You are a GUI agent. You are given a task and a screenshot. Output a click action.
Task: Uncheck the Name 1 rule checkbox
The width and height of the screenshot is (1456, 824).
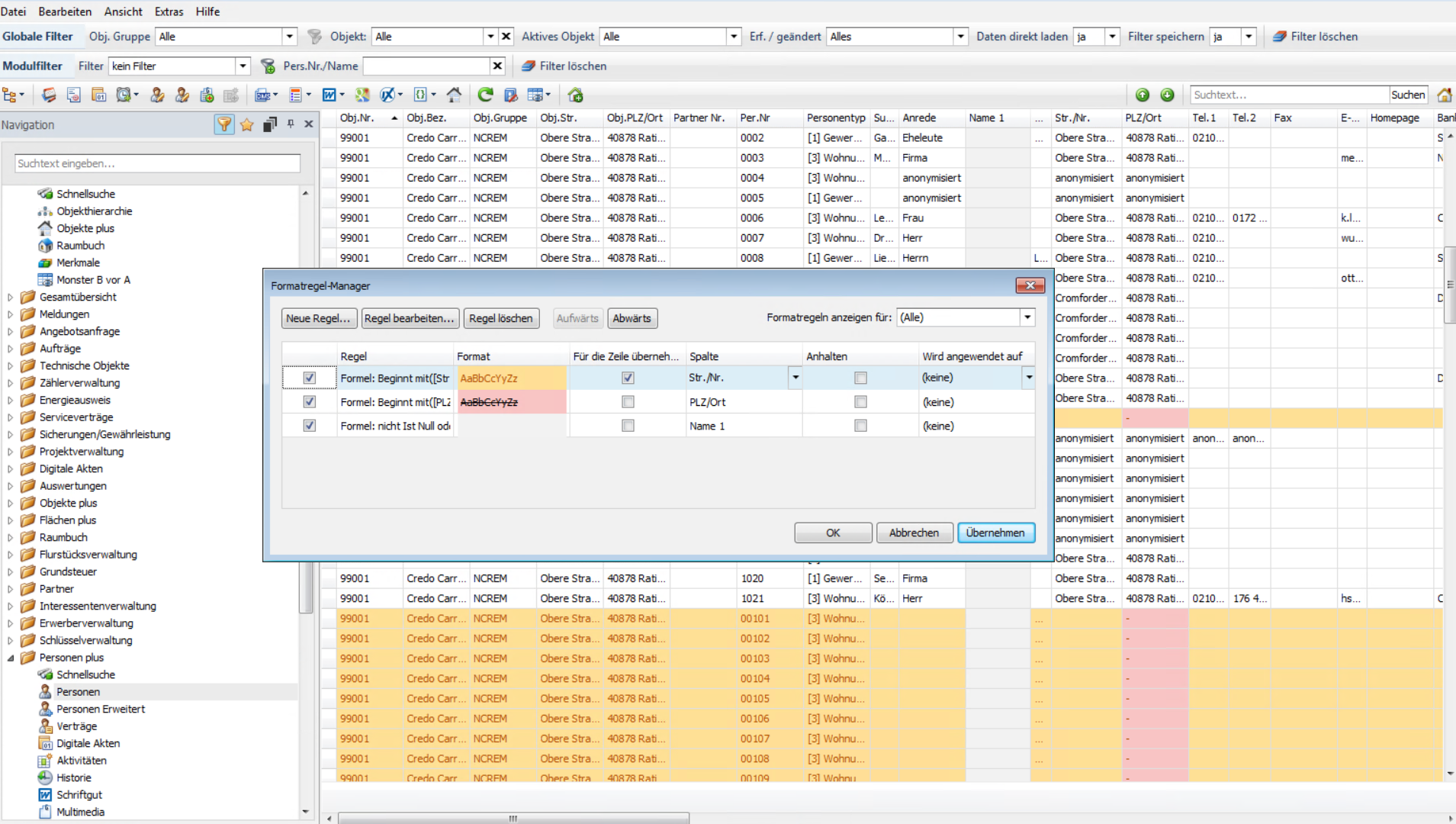pos(309,426)
